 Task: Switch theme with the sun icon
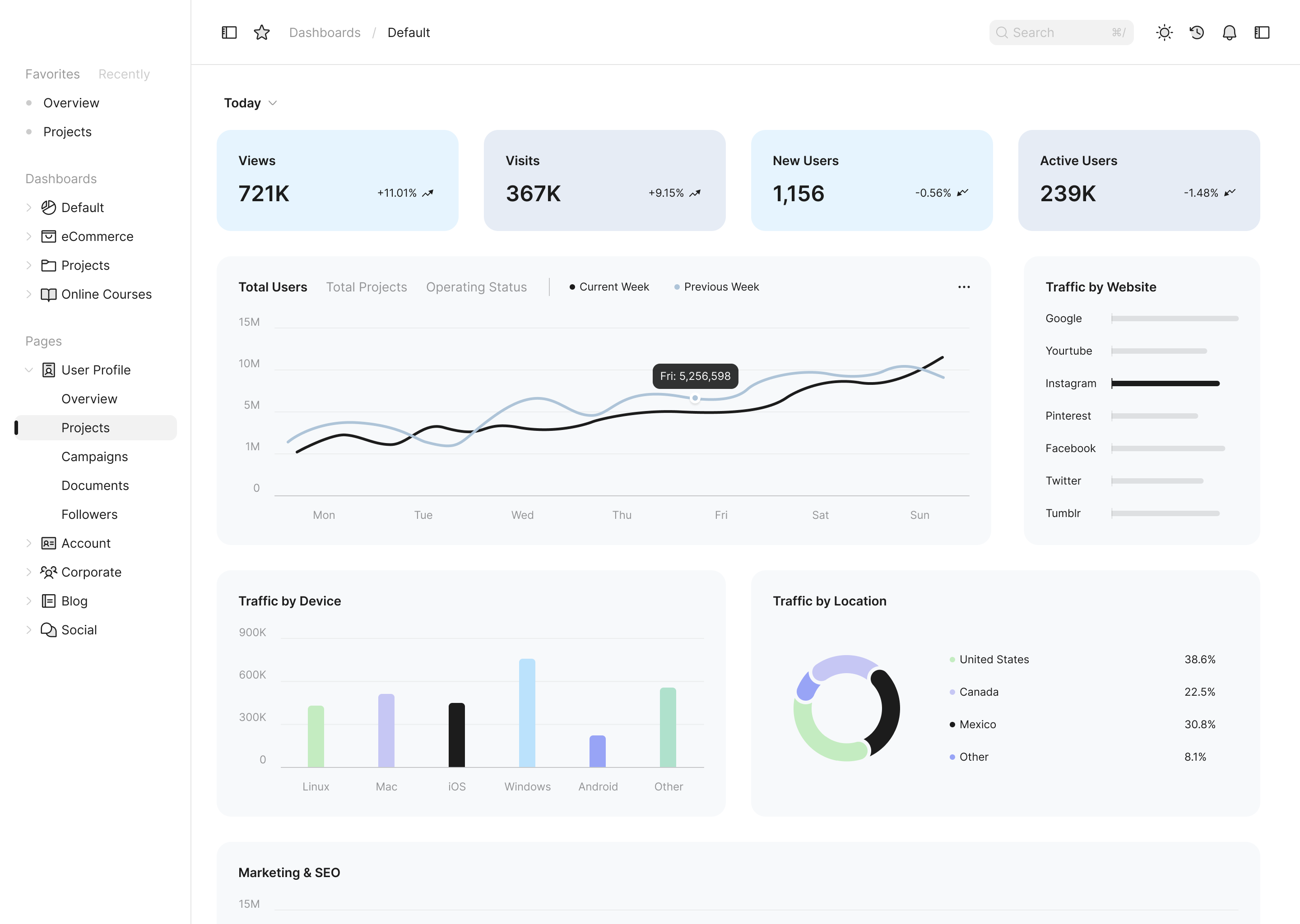pyautogui.click(x=1164, y=32)
